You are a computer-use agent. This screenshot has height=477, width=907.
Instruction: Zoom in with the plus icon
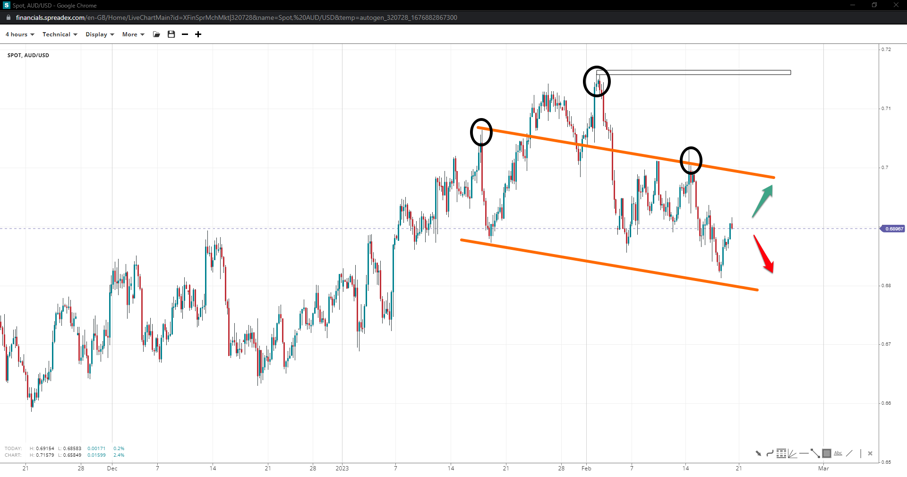coord(198,35)
